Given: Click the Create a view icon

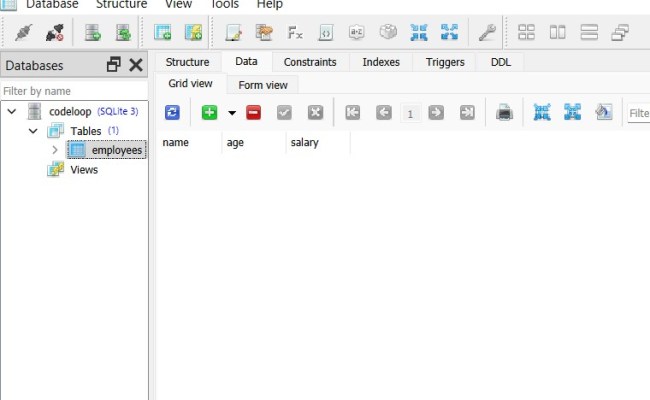Looking at the screenshot, I should (x=193, y=32).
